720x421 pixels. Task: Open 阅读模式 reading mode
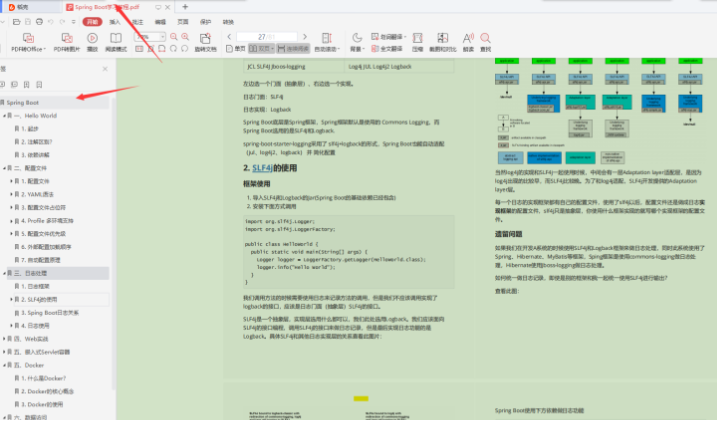point(116,39)
